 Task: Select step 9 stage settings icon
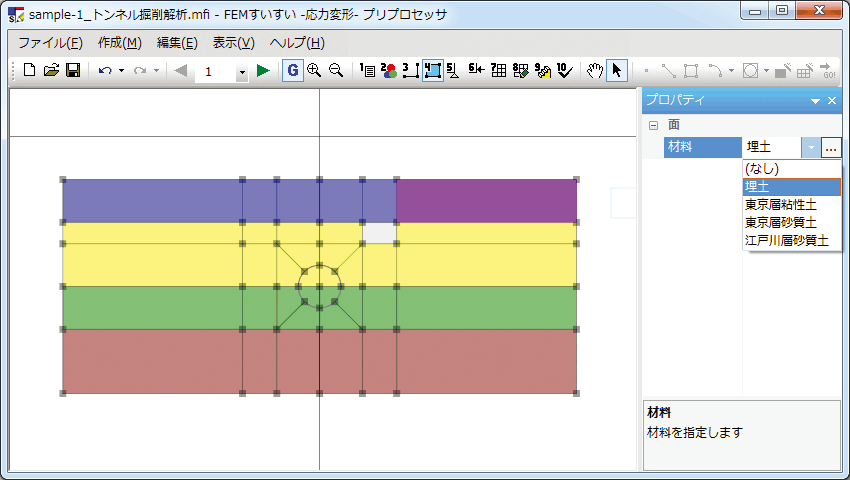[543, 71]
